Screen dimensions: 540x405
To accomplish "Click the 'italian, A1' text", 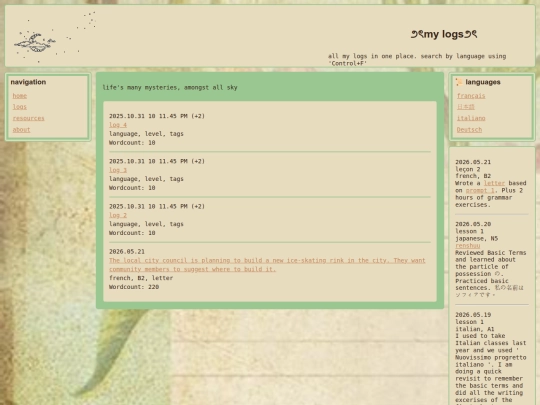I will click(x=475, y=329).
